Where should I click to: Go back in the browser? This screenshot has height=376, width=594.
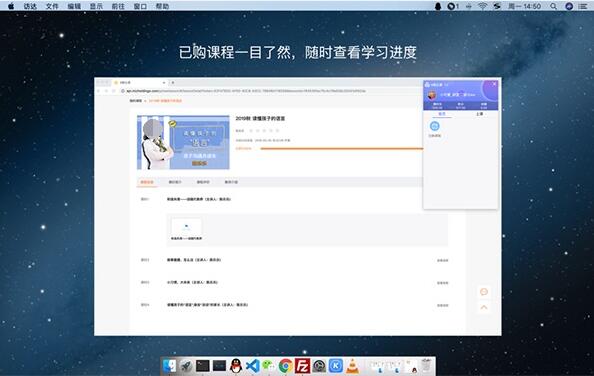click(x=99, y=91)
